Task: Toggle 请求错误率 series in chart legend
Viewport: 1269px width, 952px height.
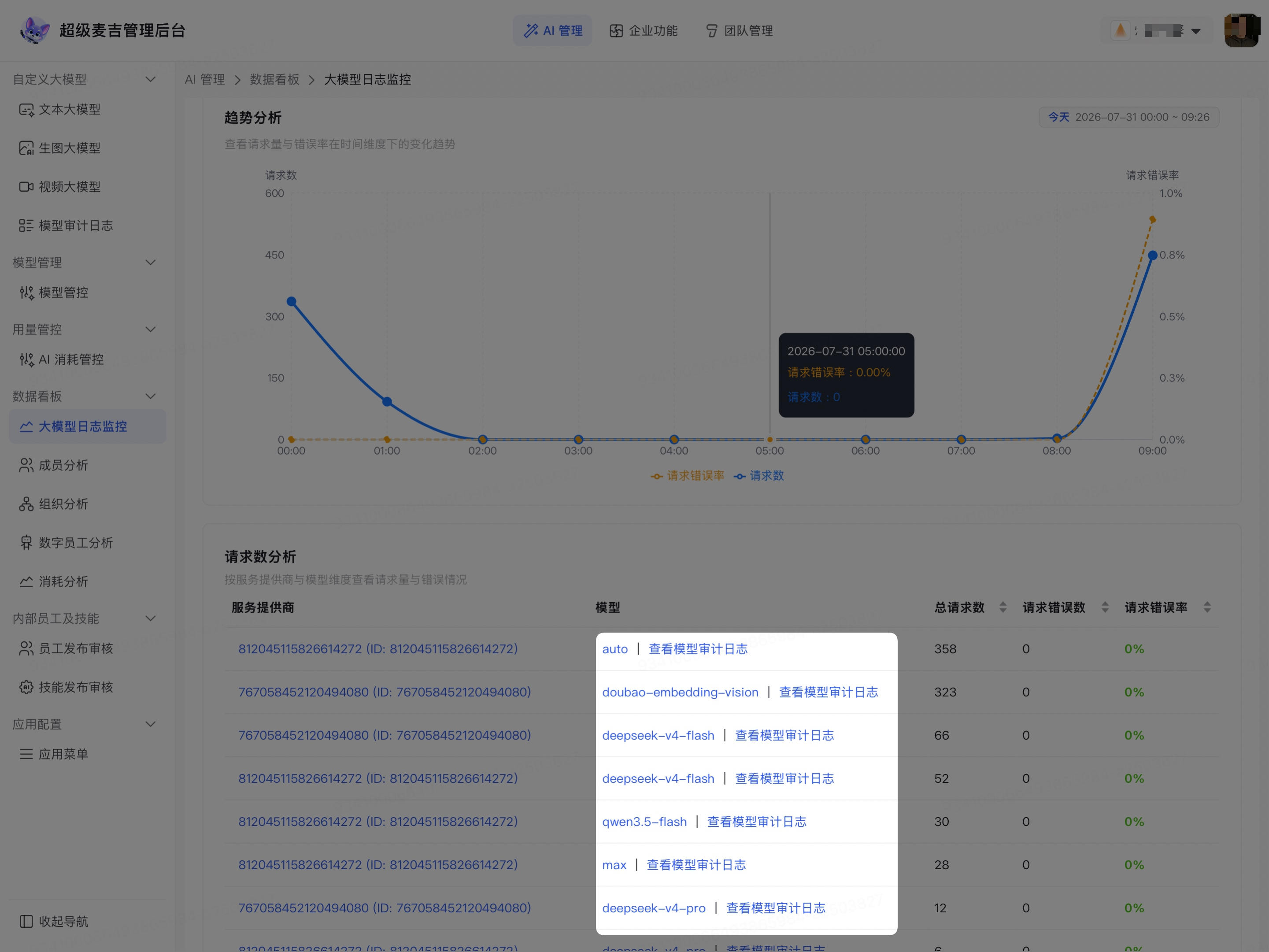Action: tap(687, 476)
